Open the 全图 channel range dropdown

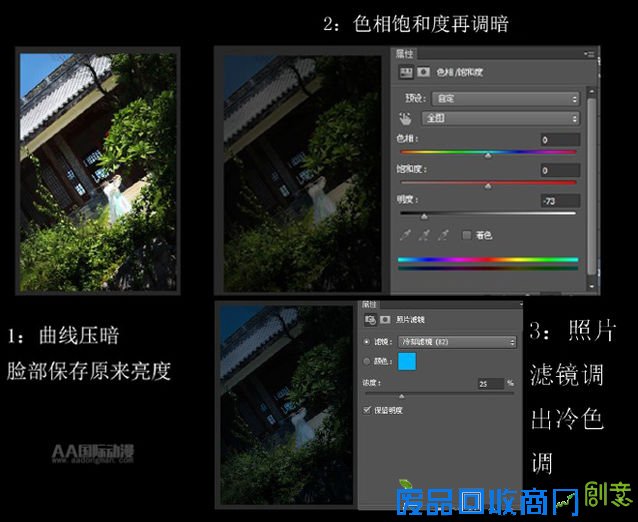(501, 118)
